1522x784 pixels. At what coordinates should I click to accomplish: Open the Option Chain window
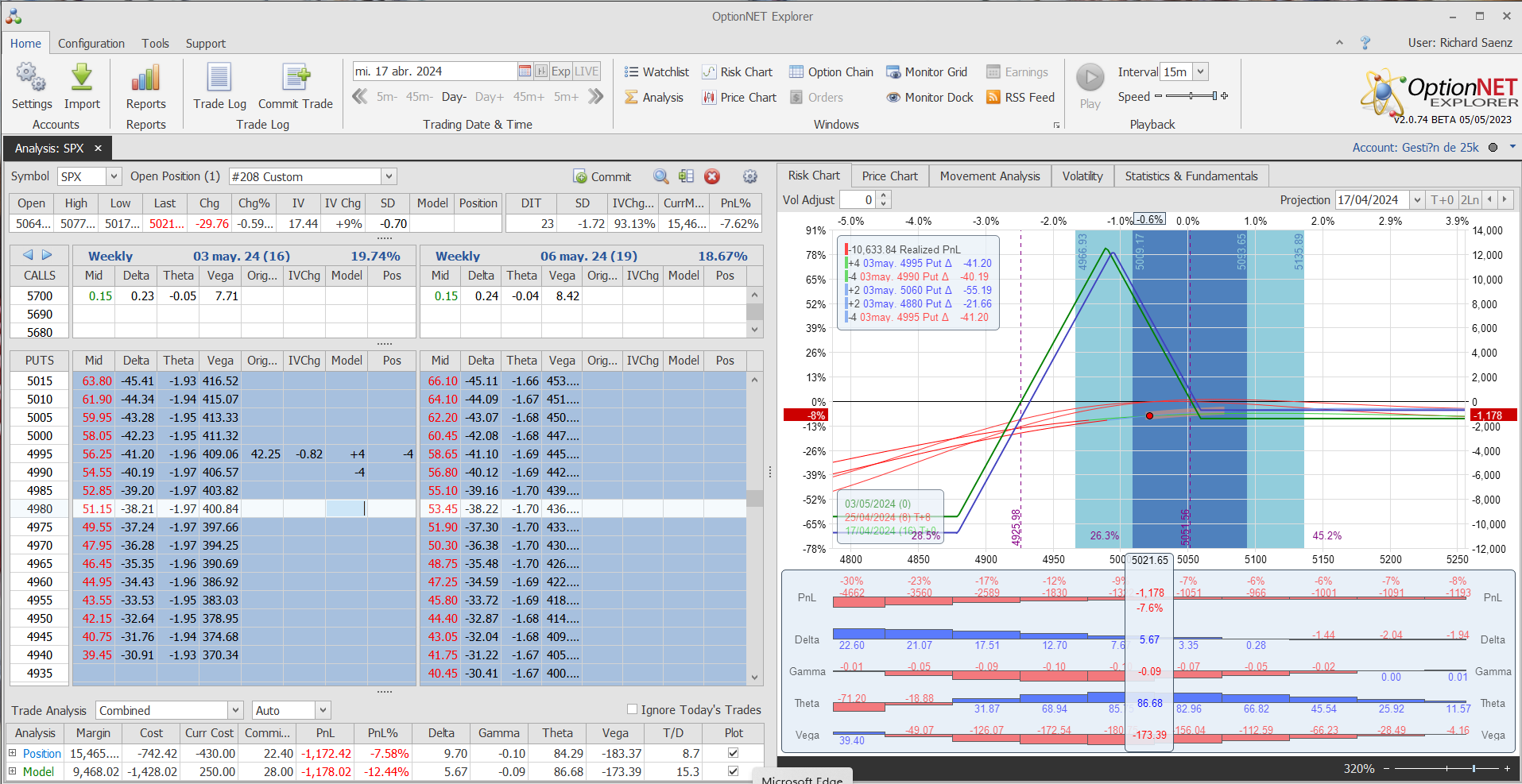click(831, 72)
